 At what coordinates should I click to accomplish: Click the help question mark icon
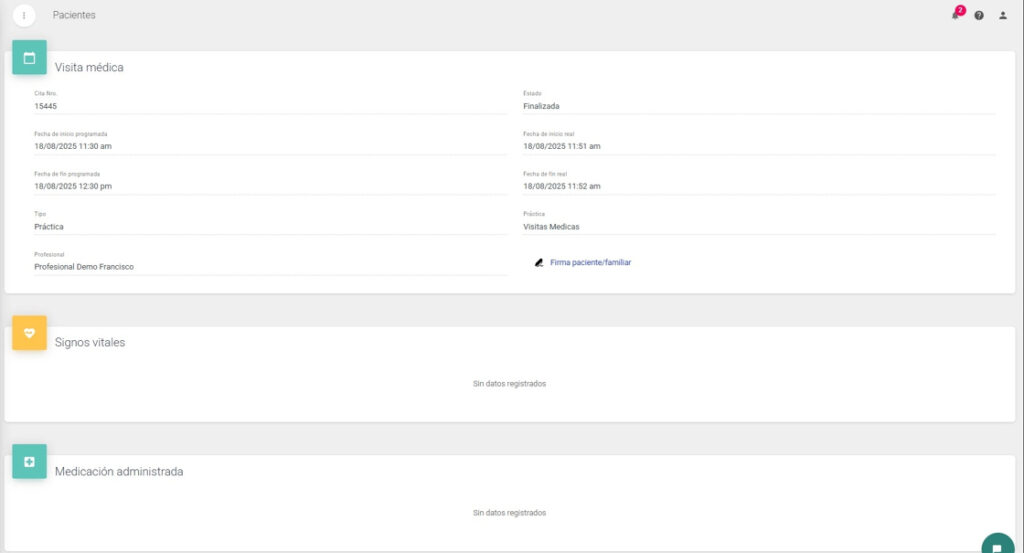tap(979, 16)
